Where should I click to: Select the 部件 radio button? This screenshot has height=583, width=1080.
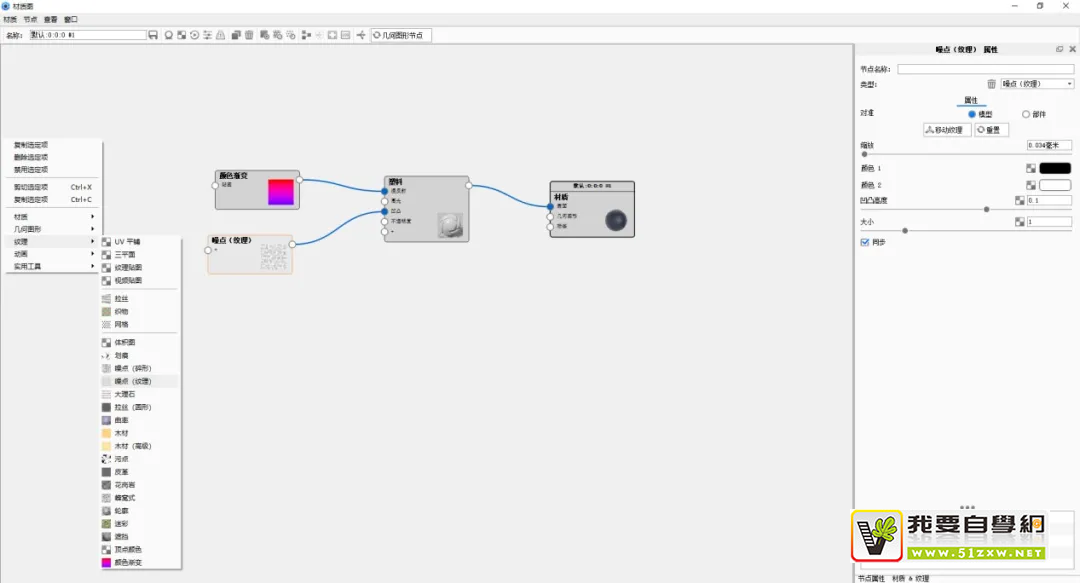click(x=1025, y=114)
